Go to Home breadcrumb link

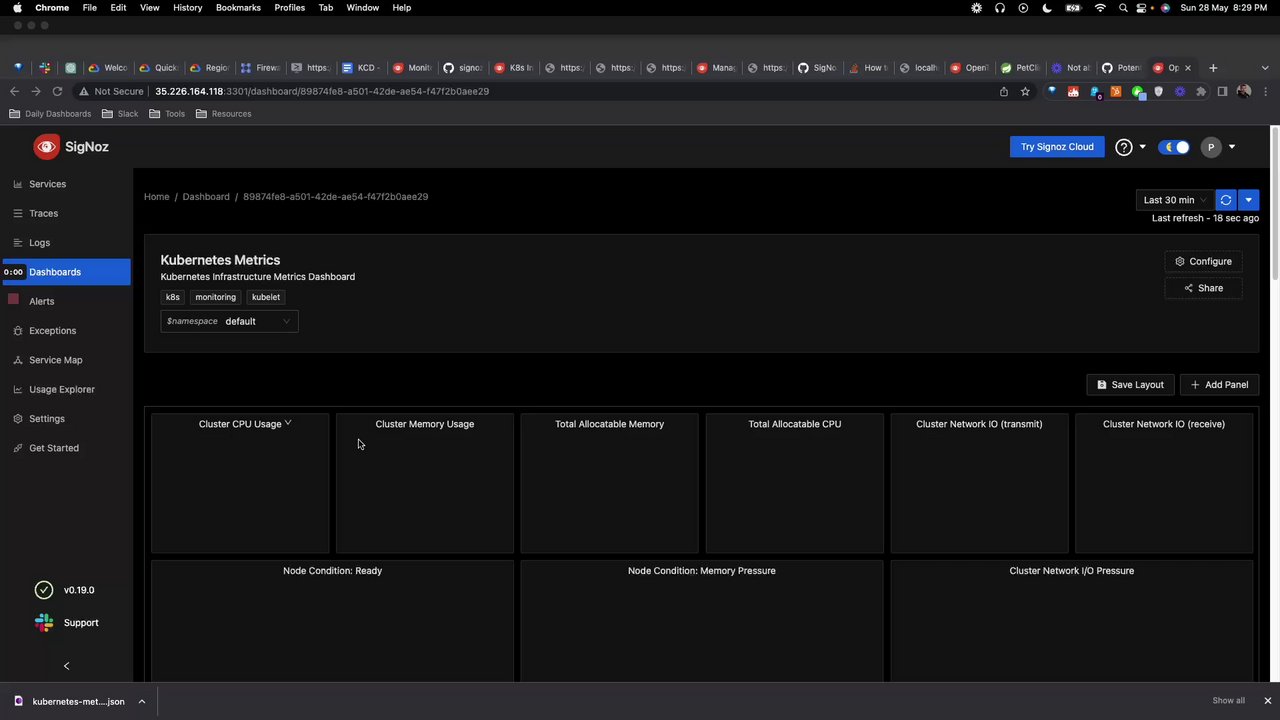click(156, 197)
